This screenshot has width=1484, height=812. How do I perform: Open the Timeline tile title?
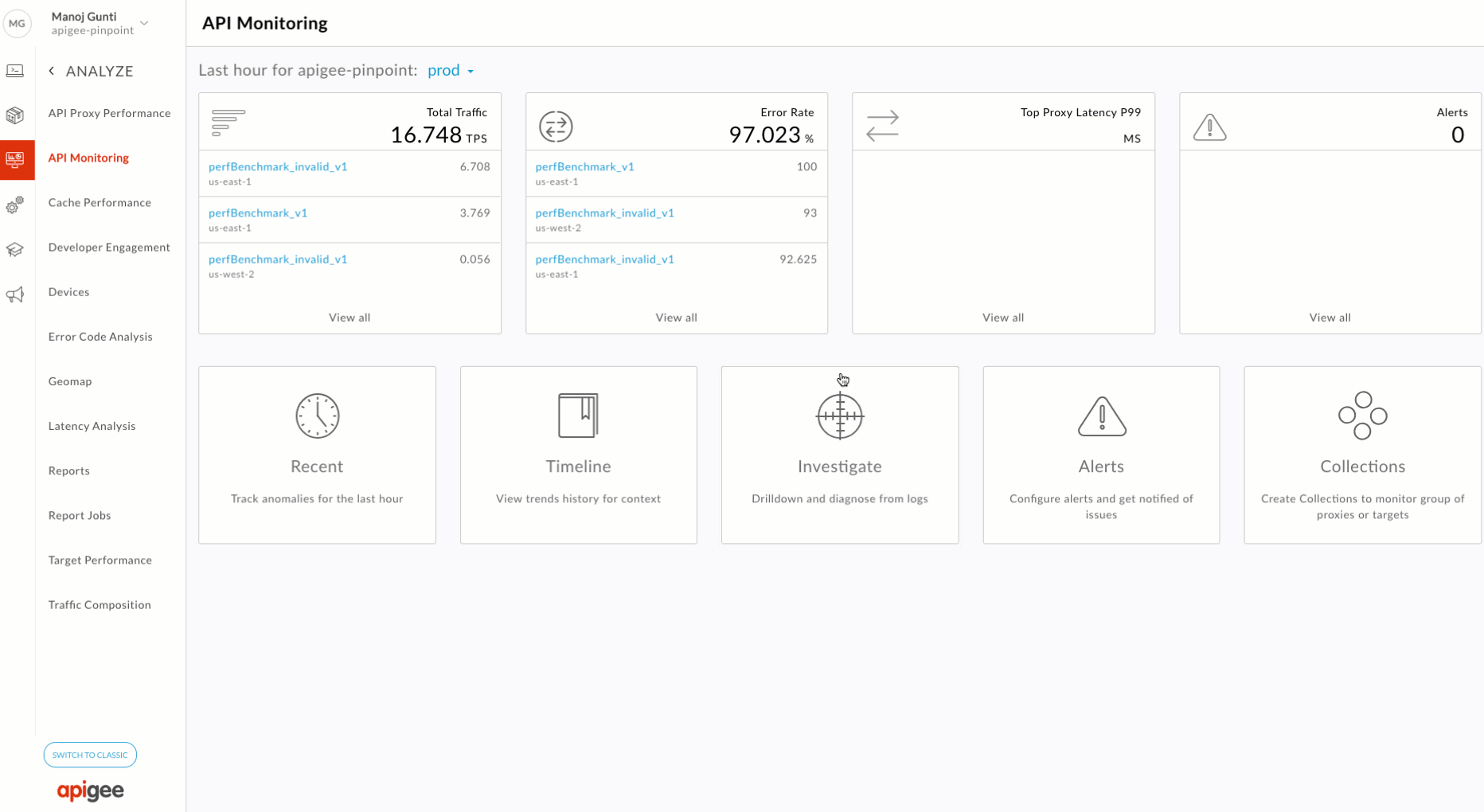(x=579, y=467)
